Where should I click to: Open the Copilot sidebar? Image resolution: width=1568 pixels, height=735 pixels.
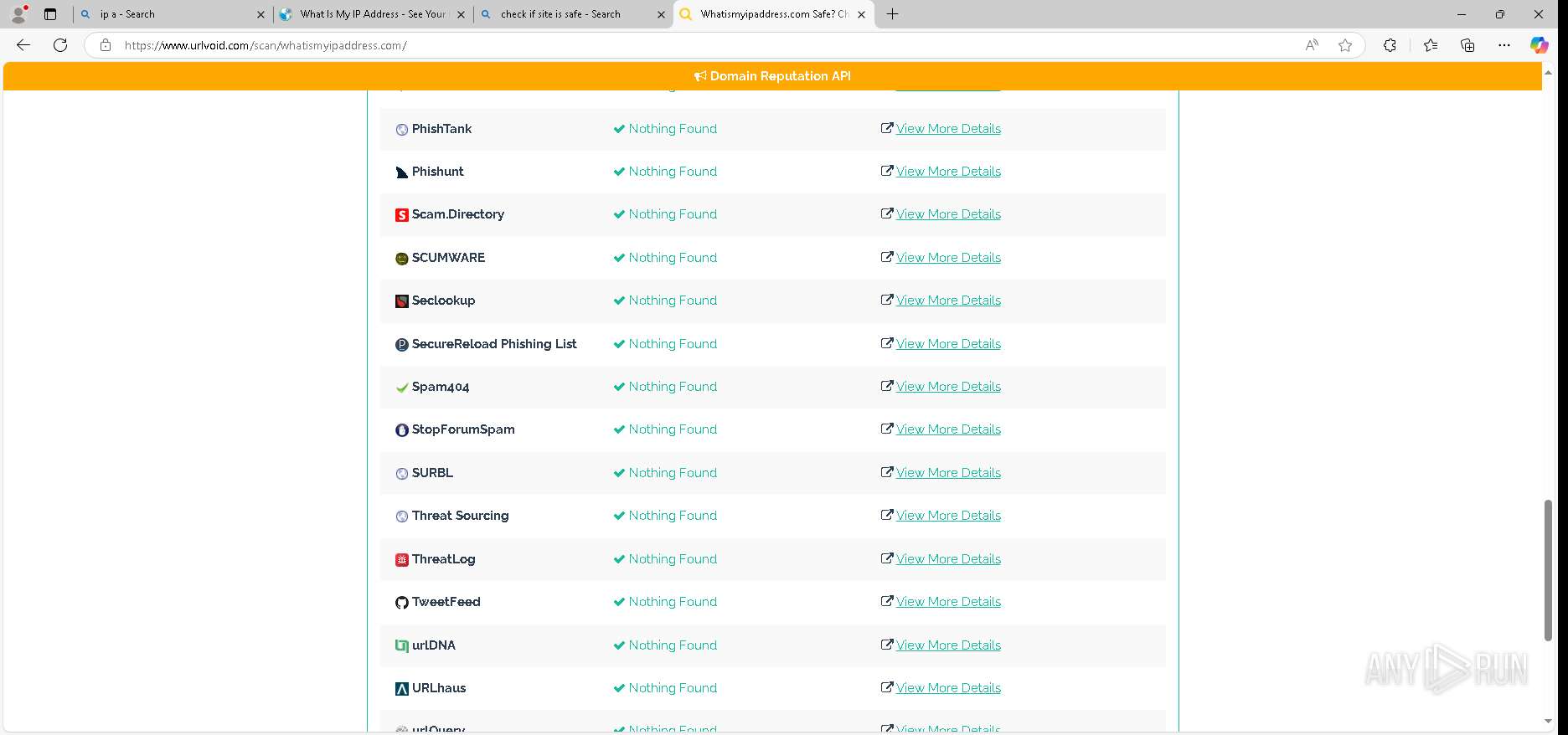tap(1540, 45)
